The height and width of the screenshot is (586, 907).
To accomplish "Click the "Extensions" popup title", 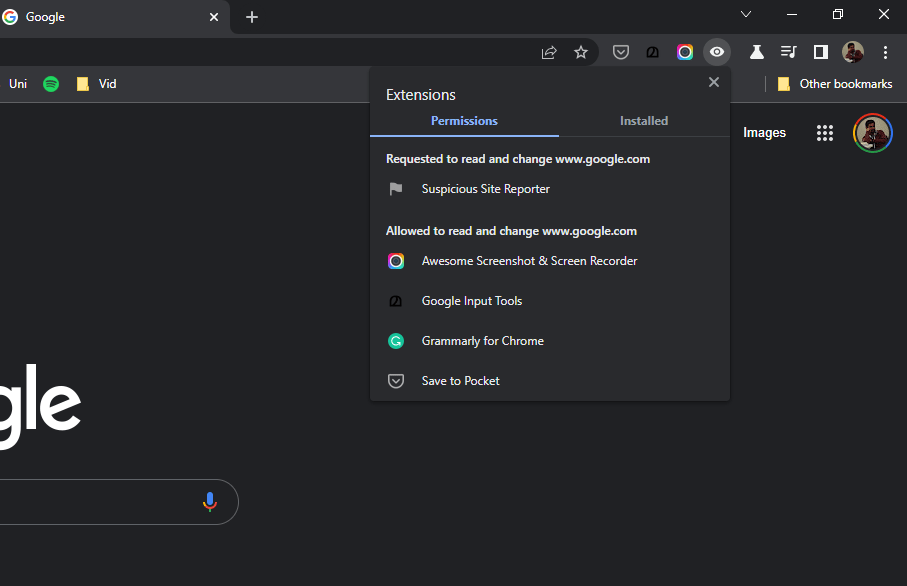I will pyautogui.click(x=421, y=95).
